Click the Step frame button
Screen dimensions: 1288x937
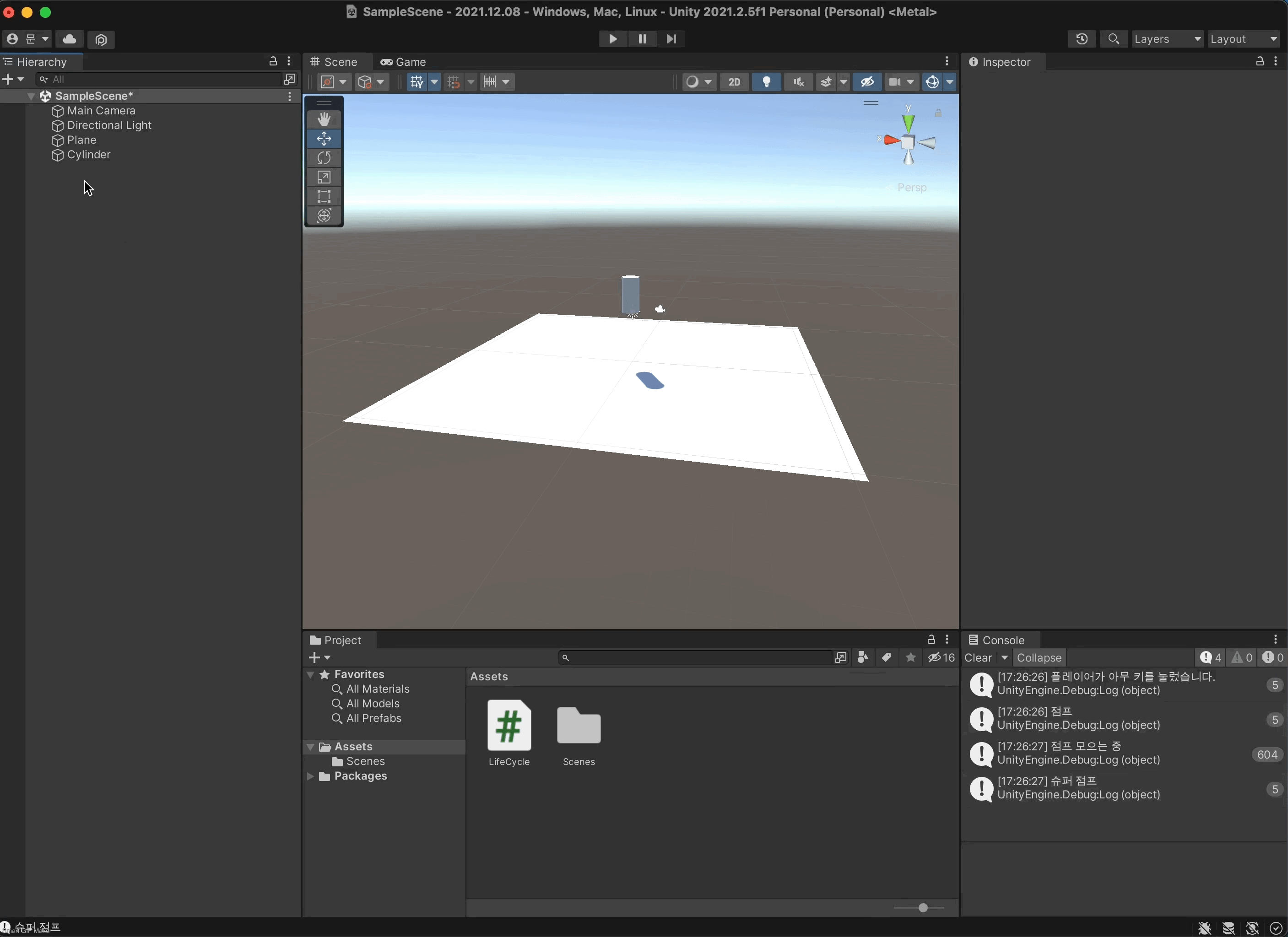pyautogui.click(x=671, y=38)
